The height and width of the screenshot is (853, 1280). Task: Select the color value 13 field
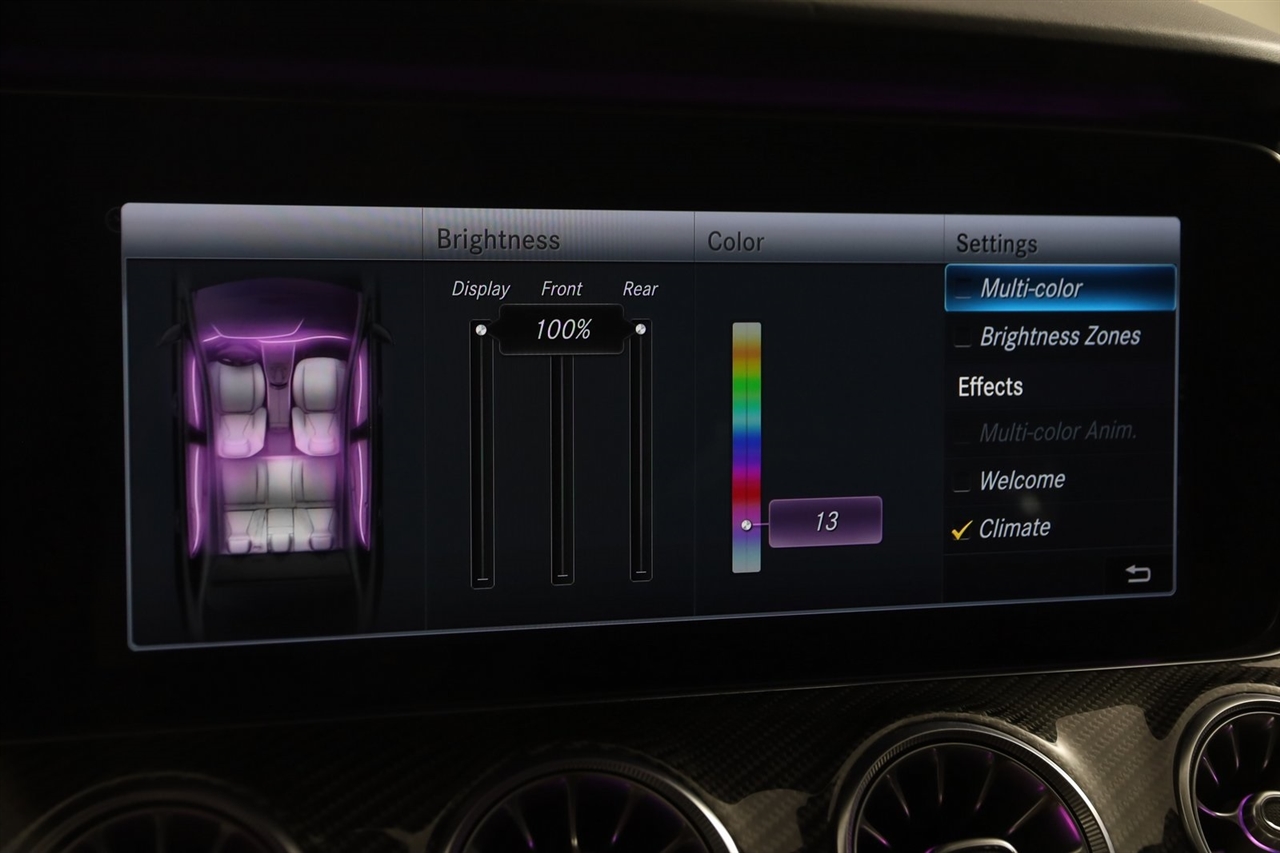click(825, 522)
